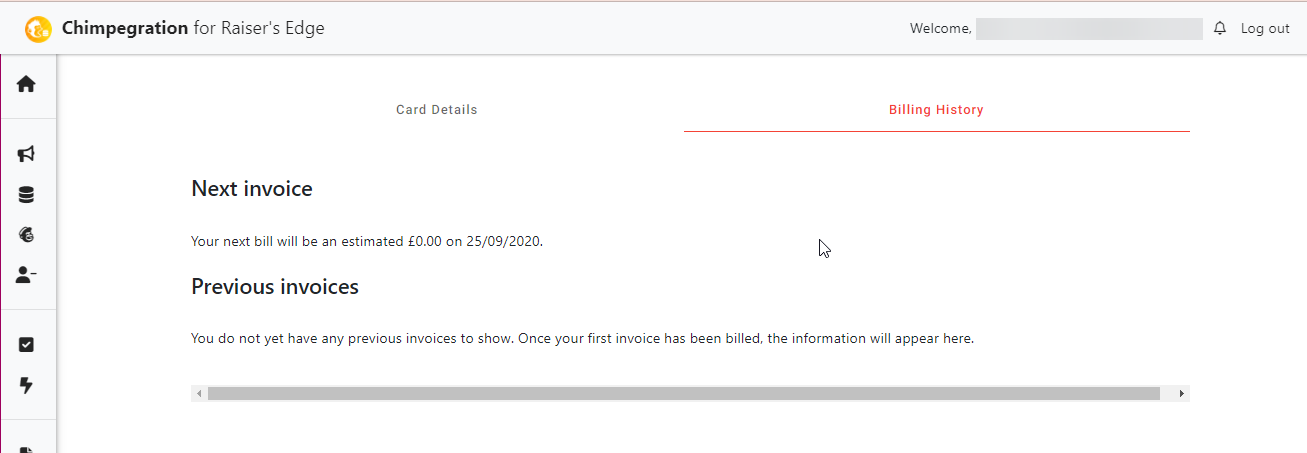
Task: Open the document icon at sidebar bottom
Action: tap(26, 449)
